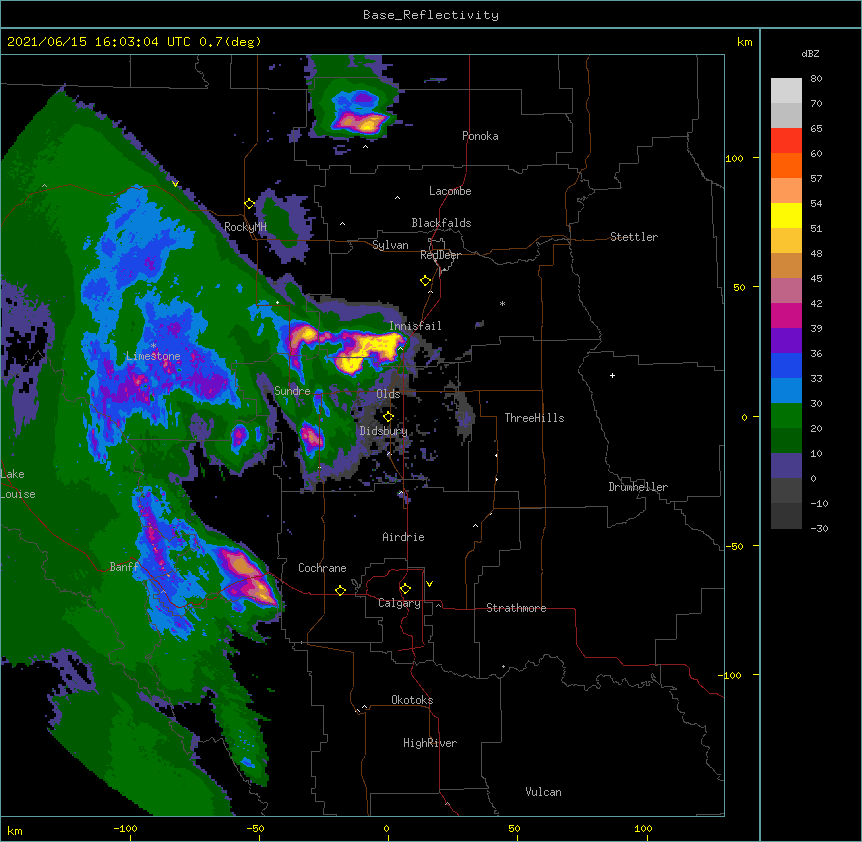Image resolution: width=862 pixels, height=842 pixels.
Task: Click the blue 36-33 dBZ legend swatch
Action: click(x=786, y=365)
